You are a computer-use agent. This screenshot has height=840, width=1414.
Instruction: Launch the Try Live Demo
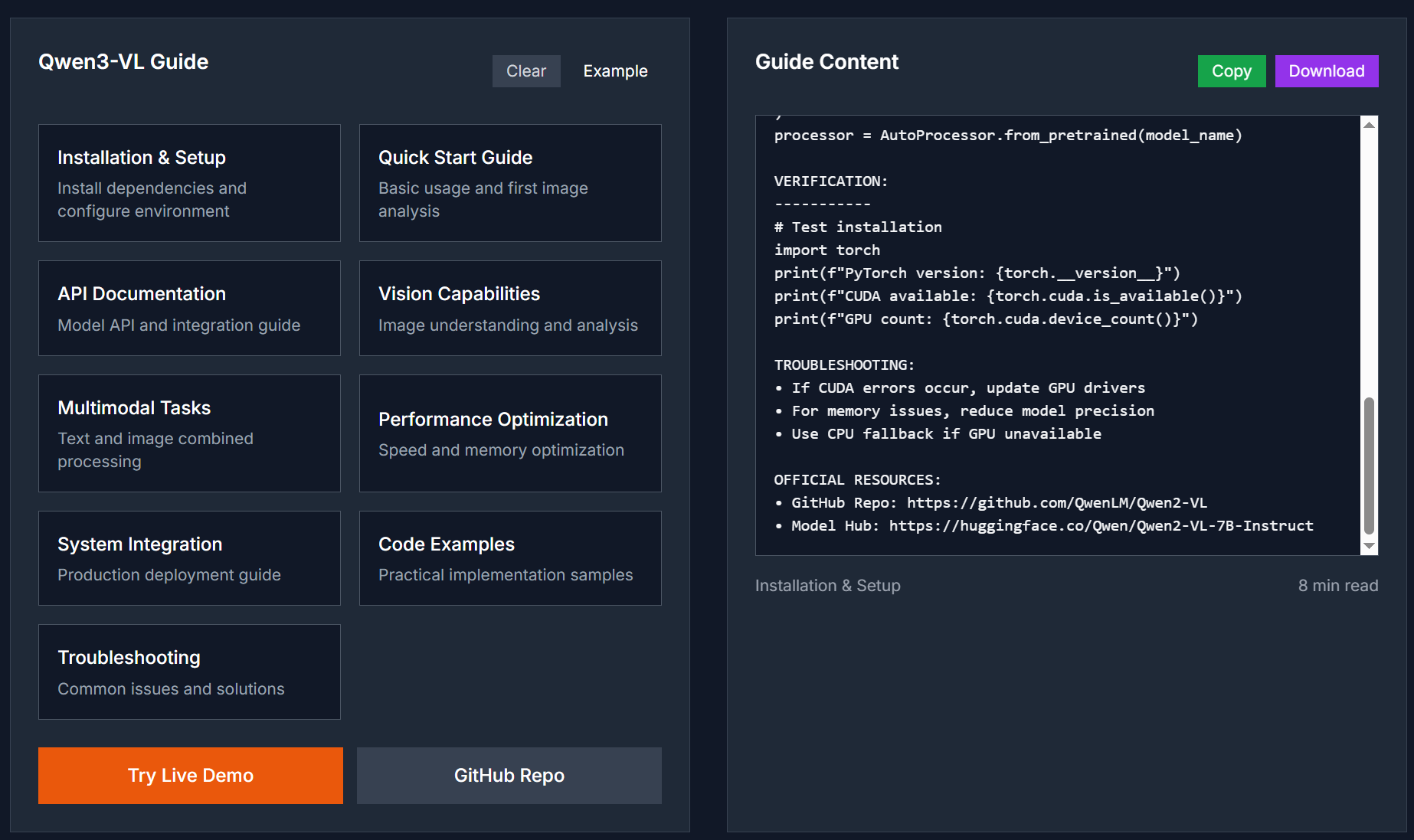point(190,775)
